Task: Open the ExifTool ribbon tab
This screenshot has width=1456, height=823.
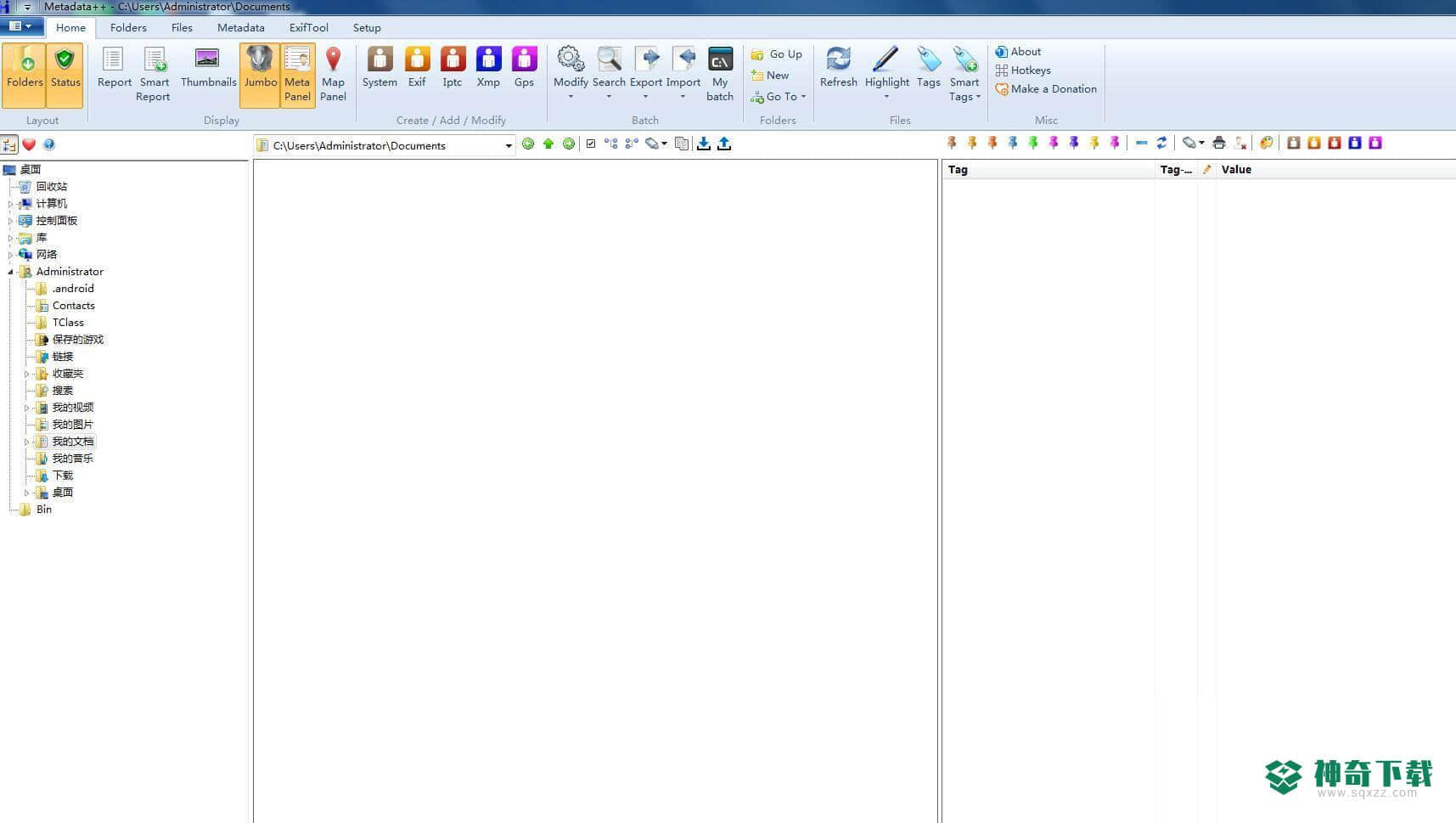Action: tap(308, 27)
